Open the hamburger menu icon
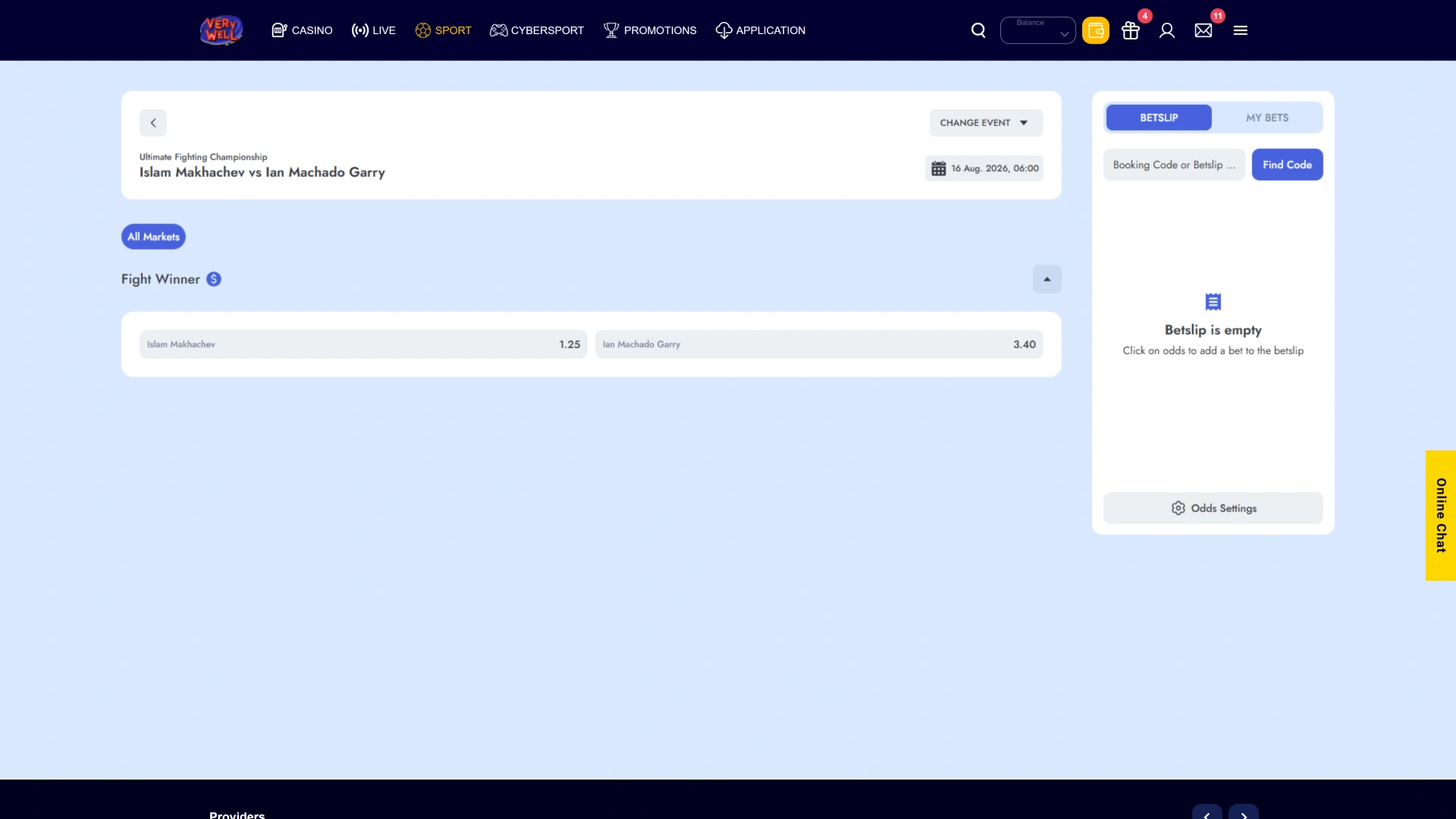Image resolution: width=1456 pixels, height=819 pixels. click(x=1241, y=30)
